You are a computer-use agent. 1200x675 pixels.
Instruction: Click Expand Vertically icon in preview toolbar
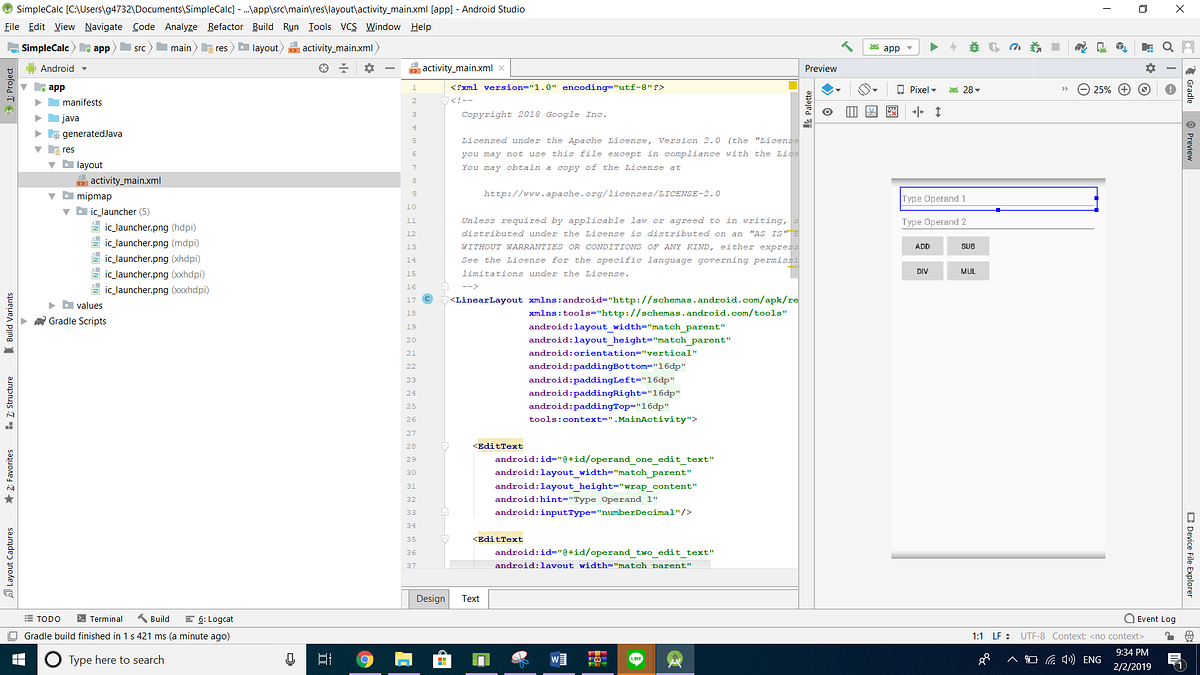(x=938, y=112)
